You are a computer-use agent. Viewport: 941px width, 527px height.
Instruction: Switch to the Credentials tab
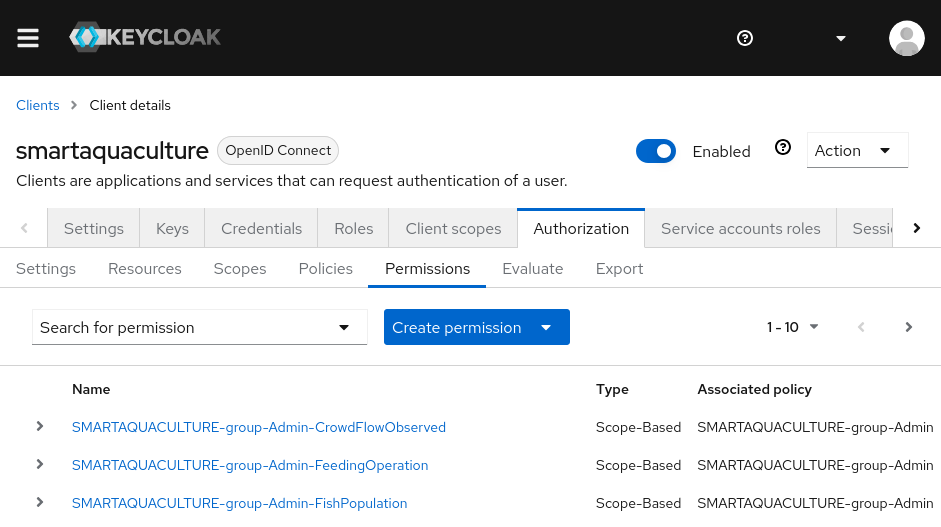click(261, 228)
